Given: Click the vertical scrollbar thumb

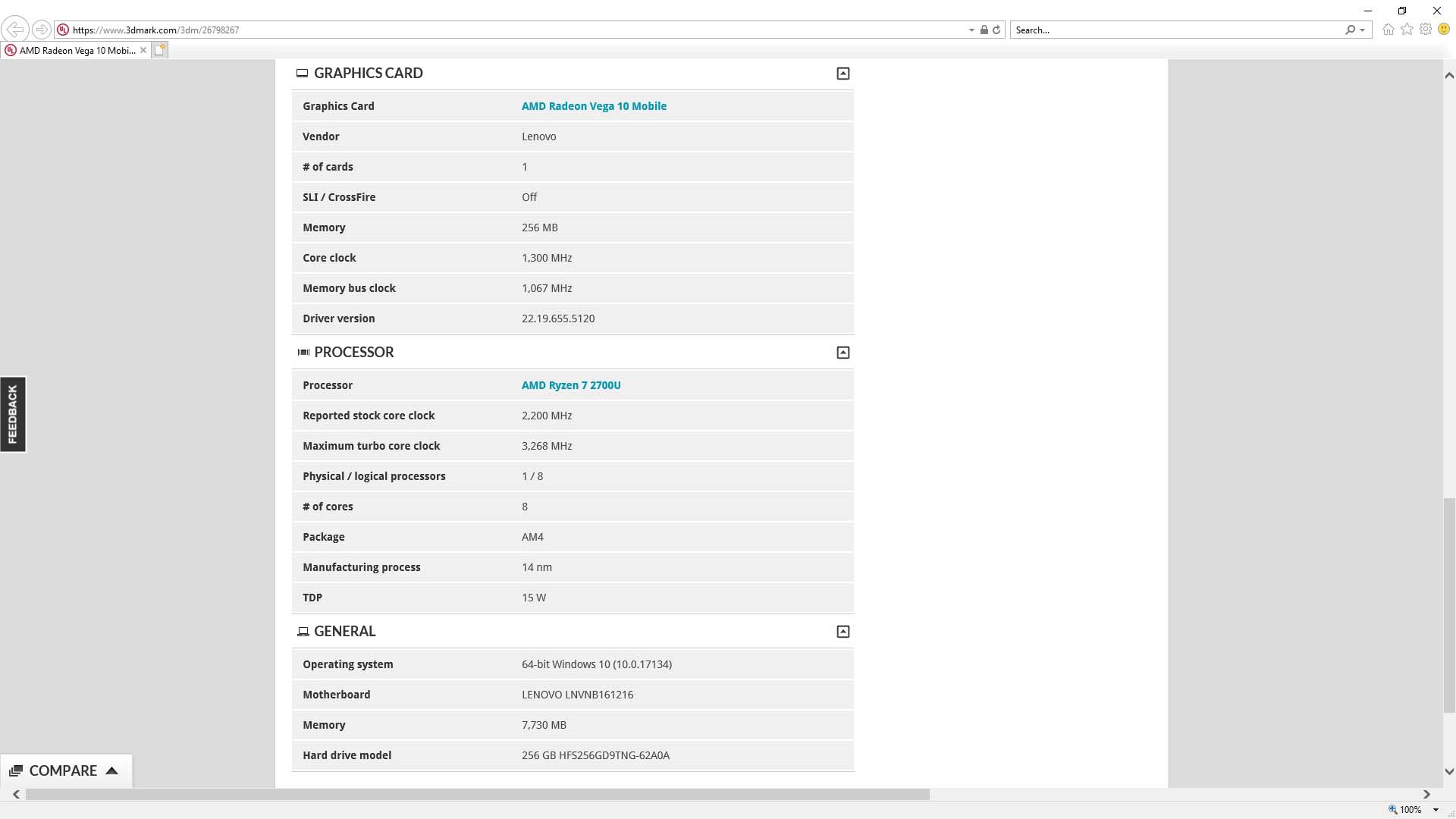Looking at the screenshot, I should pyautogui.click(x=1449, y=605).
